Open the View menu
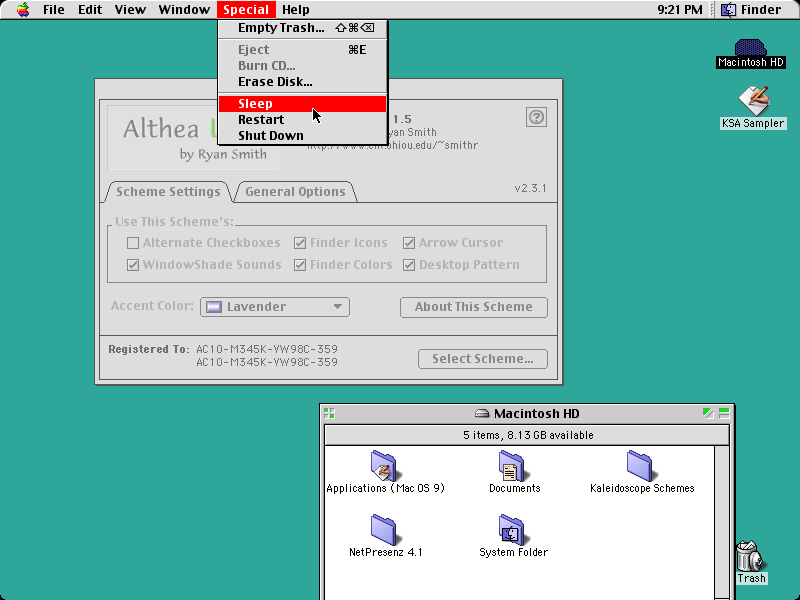 coord(130,10)
